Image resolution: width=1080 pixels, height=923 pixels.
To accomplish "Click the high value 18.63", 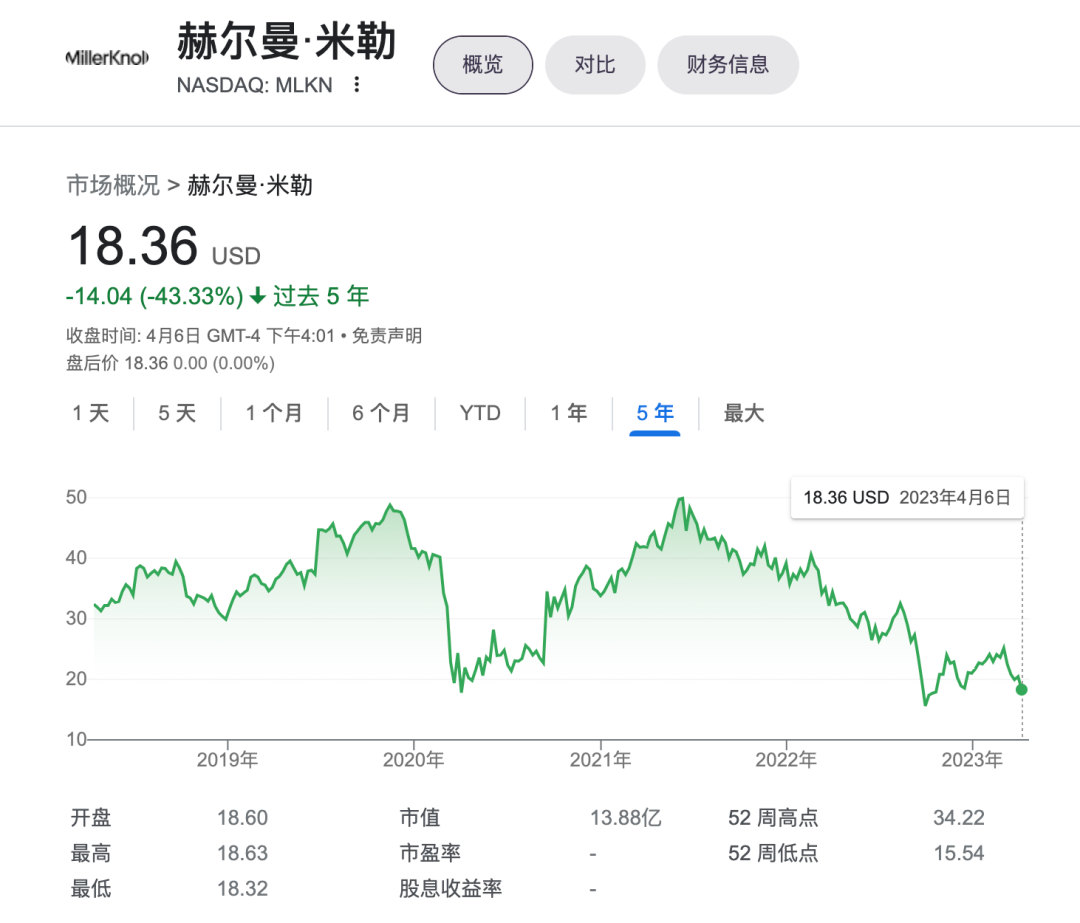I will pos(242,853).
